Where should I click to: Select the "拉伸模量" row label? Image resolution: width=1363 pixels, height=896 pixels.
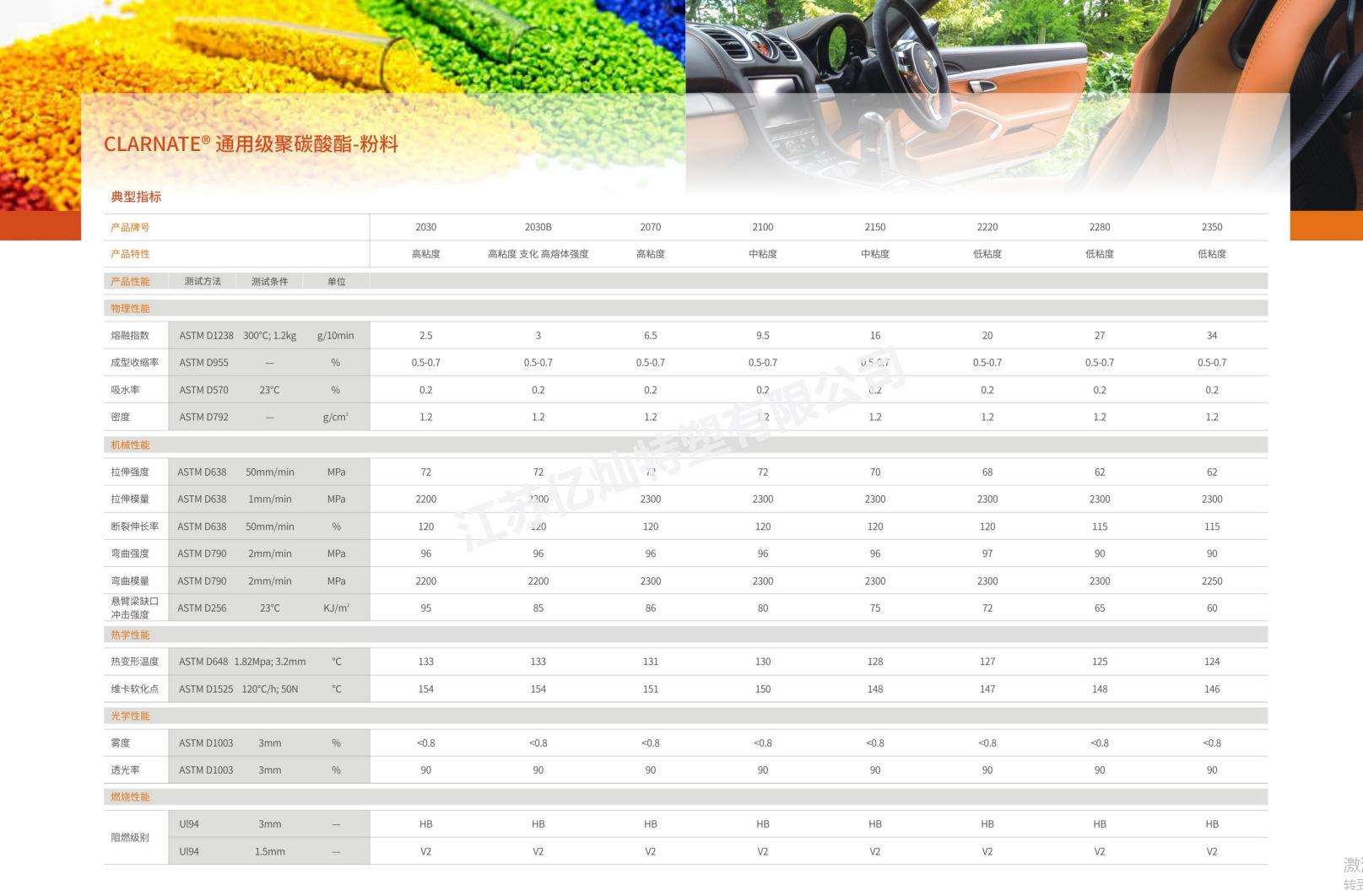click(x=130, y=499)
